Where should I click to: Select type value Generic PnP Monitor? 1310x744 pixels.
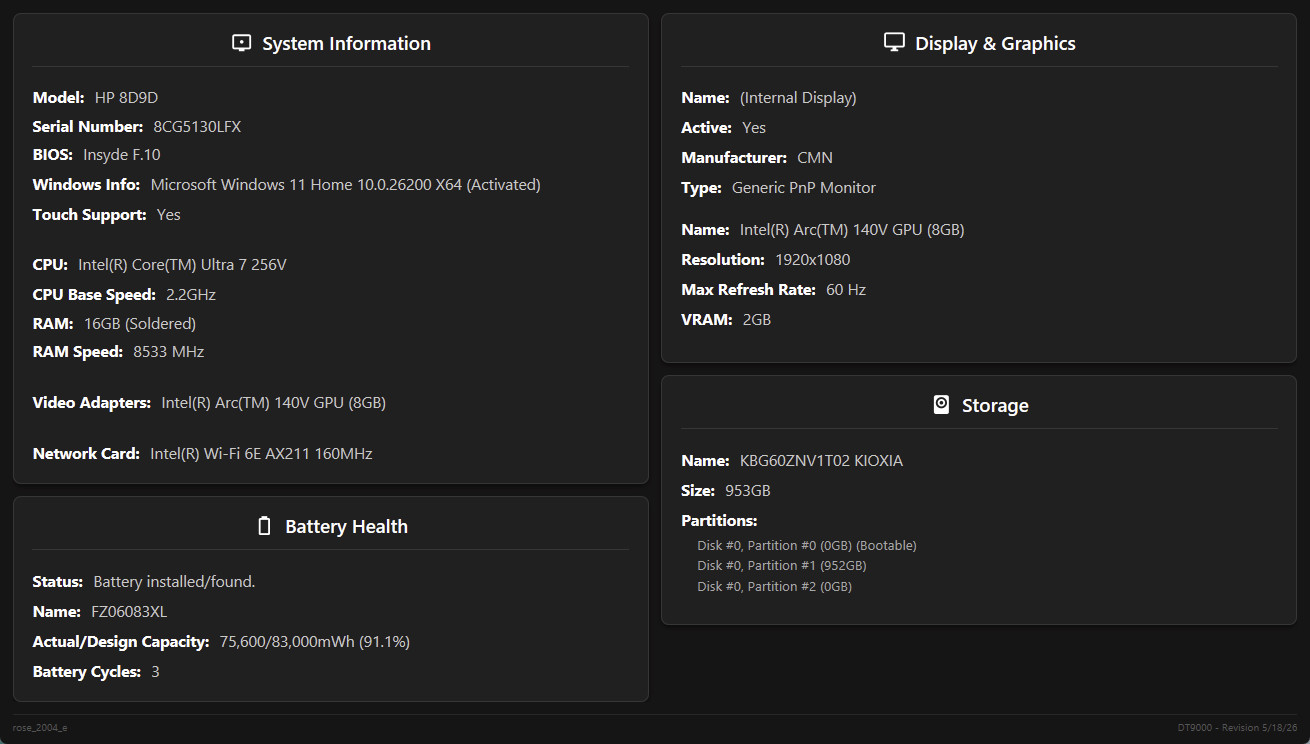[x=804, y=188]
